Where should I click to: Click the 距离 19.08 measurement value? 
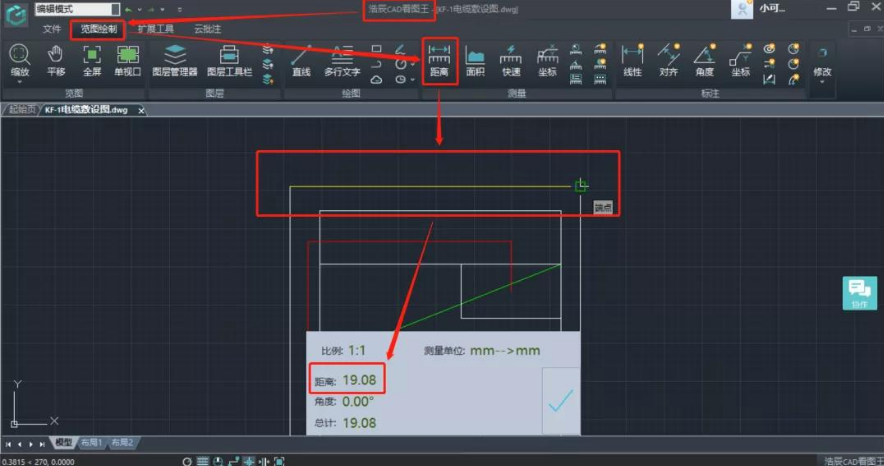click(359, 380)
